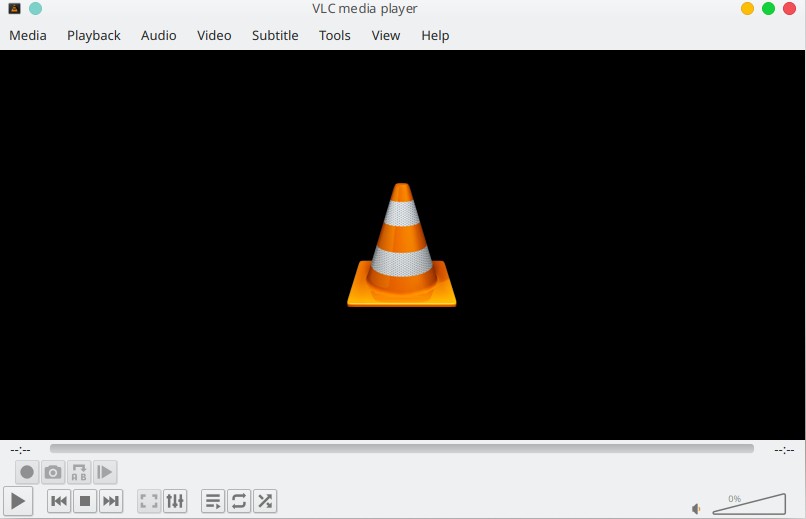This screenshot has height=519, width=806.
Task: Show the playlist panel
Action: pyautogui.click(x=213, y=501)
